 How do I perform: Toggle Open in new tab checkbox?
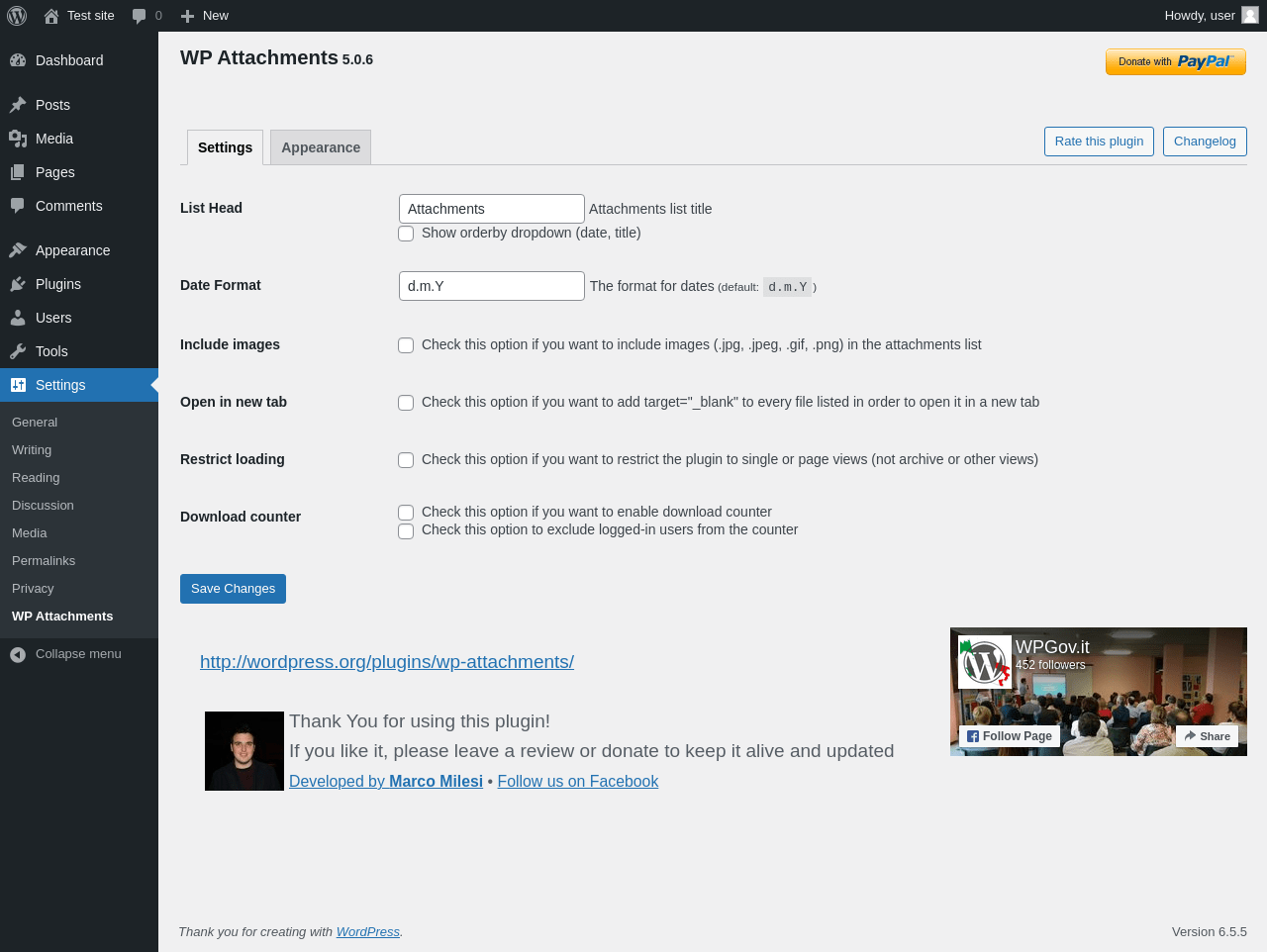pos(406,403)
